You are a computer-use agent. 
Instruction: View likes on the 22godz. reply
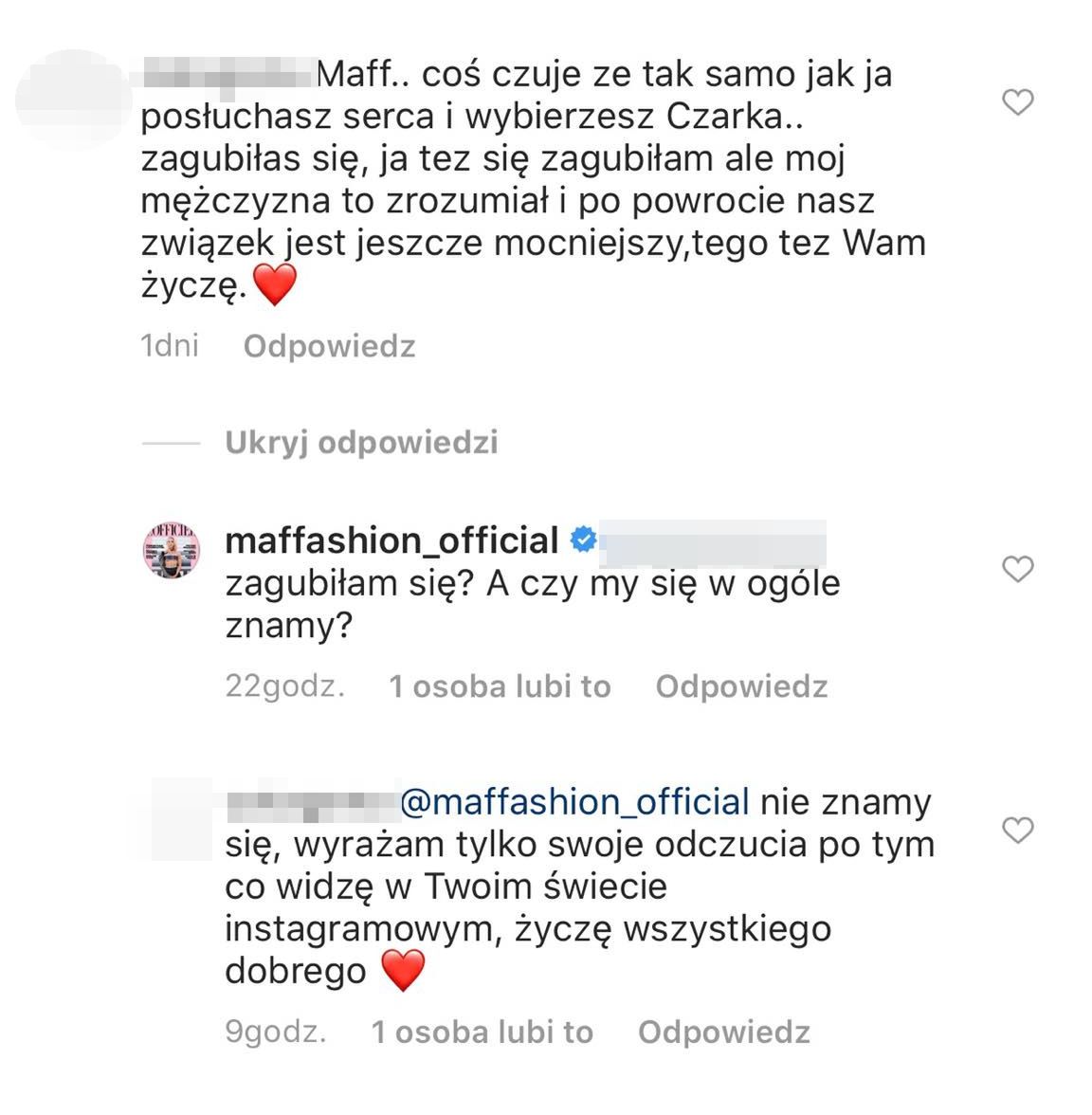[500, 686]
